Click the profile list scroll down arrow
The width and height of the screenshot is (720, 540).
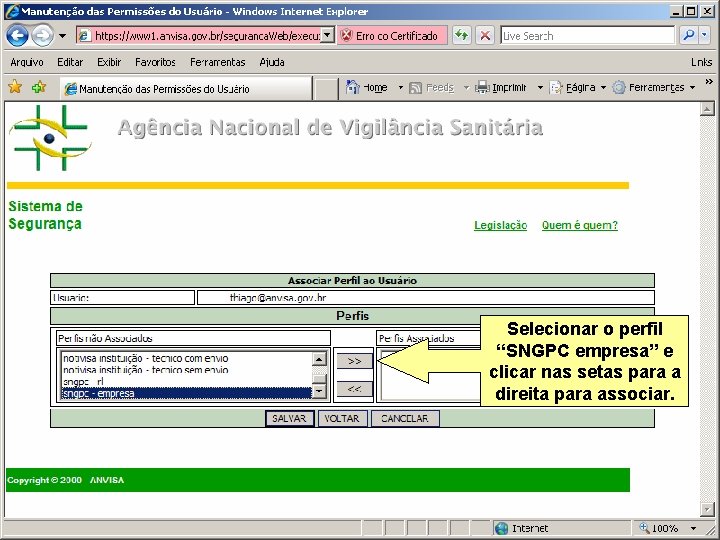click(x=319, y=391)
